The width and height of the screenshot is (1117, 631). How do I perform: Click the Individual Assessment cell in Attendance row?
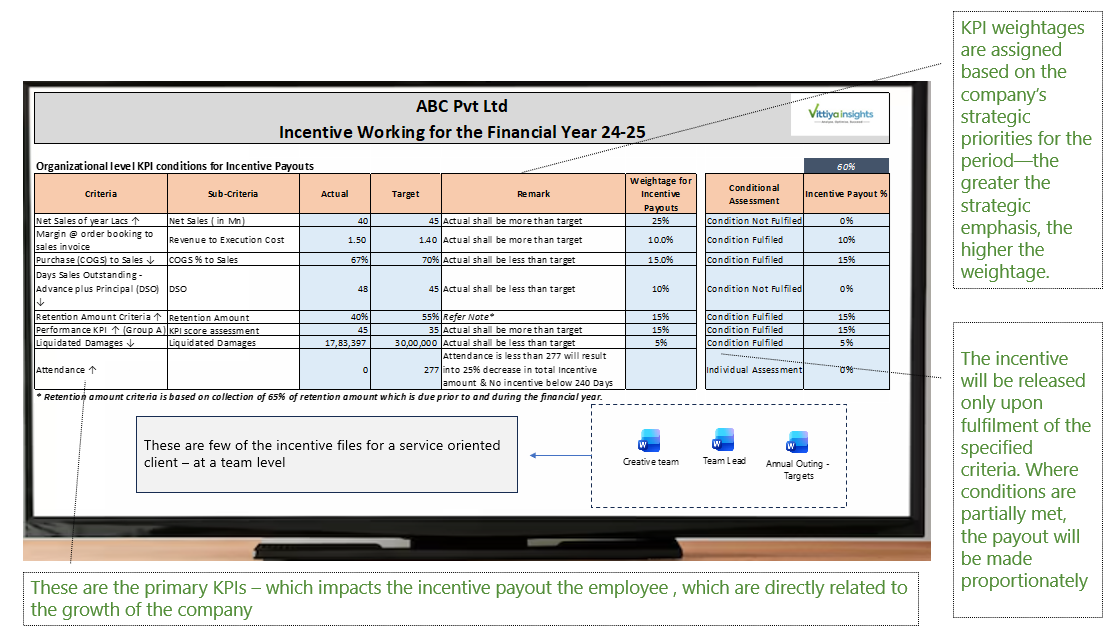click(x=753, y=370)
